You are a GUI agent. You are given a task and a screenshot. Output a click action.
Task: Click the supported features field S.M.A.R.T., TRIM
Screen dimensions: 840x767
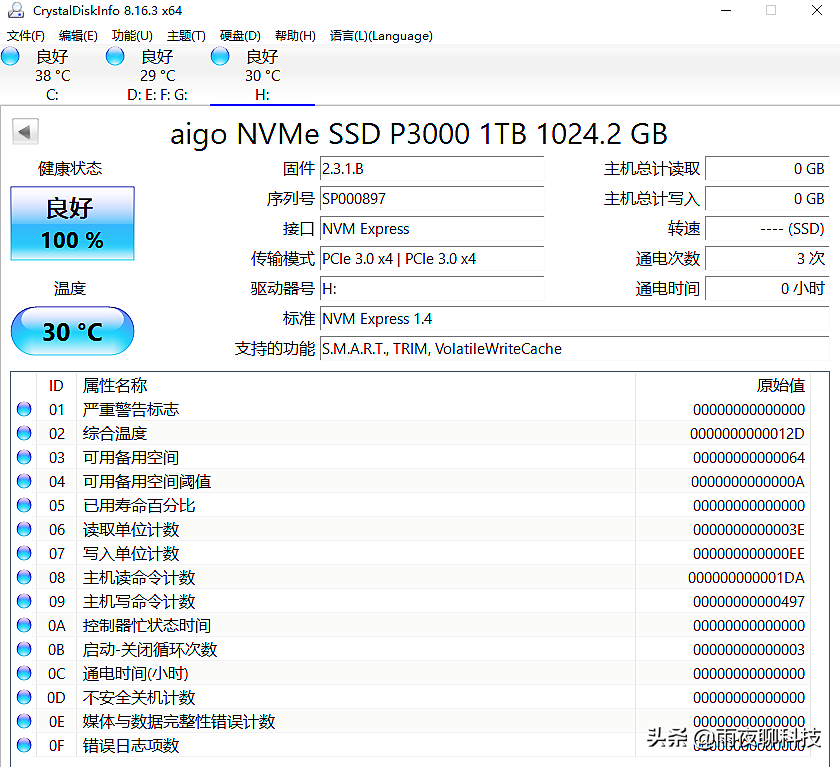click(575, 349)
